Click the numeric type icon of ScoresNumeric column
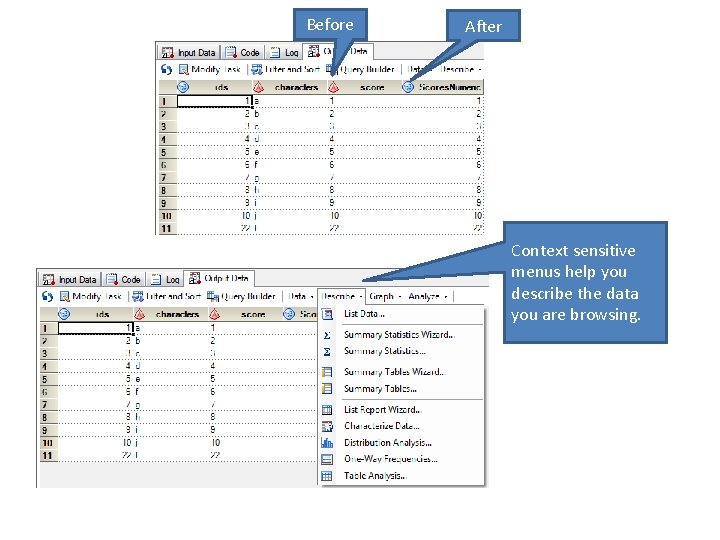The width and height of the screenshot is (720, 540). tap(408, 87)
